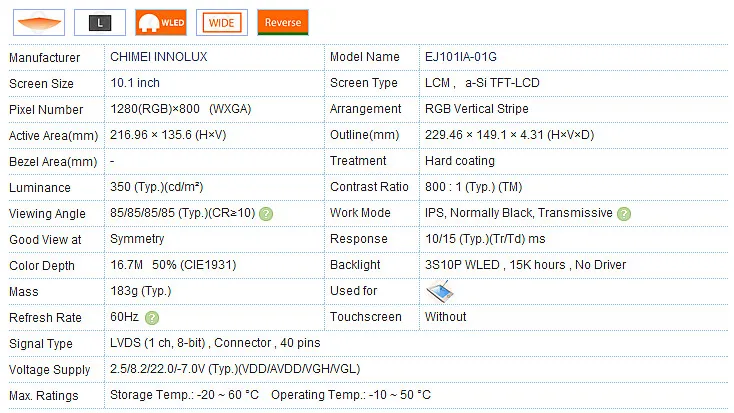Click the WLED backlight badge

[x=161, y=21]
